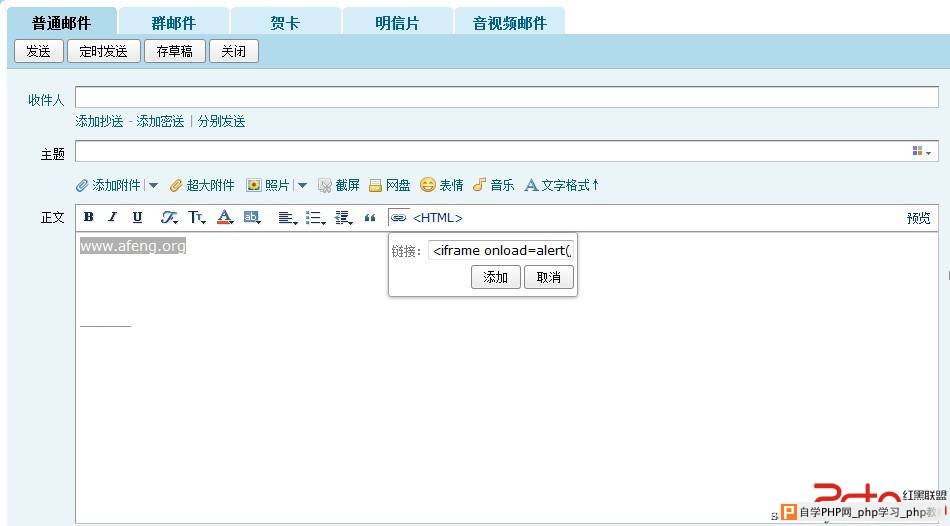The image size is (950, 526).
Task: Click the 链接 URL input box
Action: pos(500,250)
